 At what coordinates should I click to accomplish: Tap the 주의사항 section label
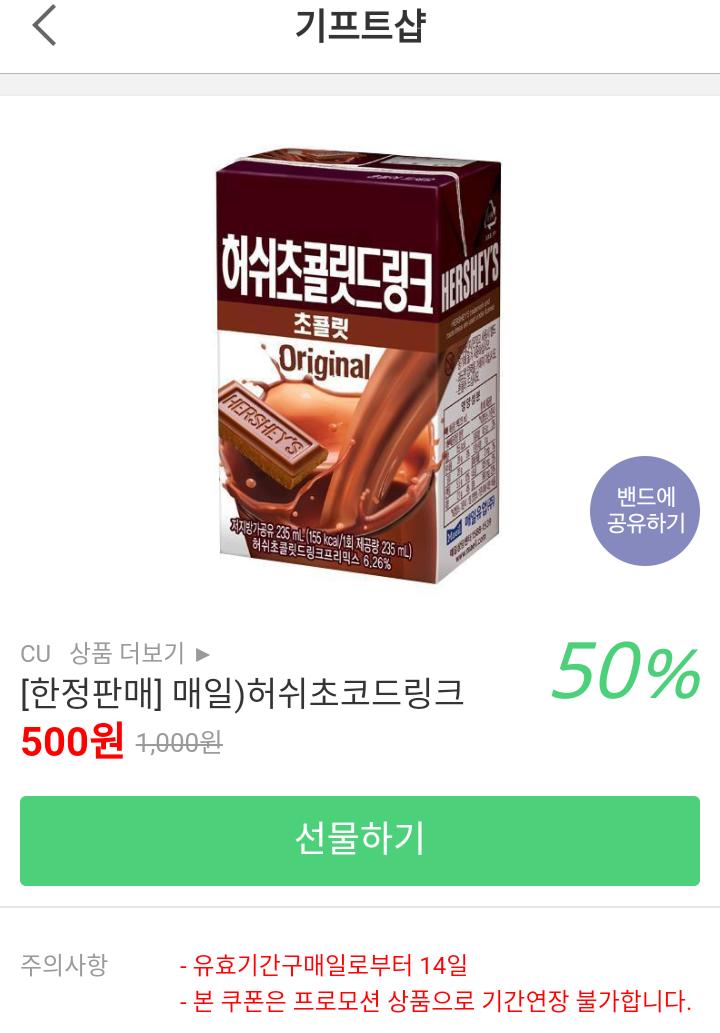point(64,964)
